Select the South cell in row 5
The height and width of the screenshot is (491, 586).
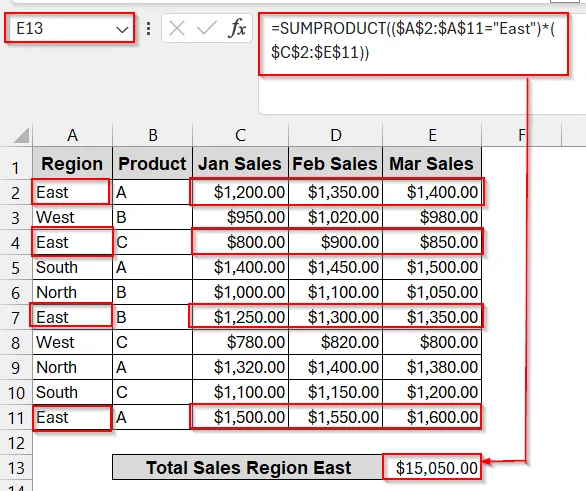pos(73,267)
